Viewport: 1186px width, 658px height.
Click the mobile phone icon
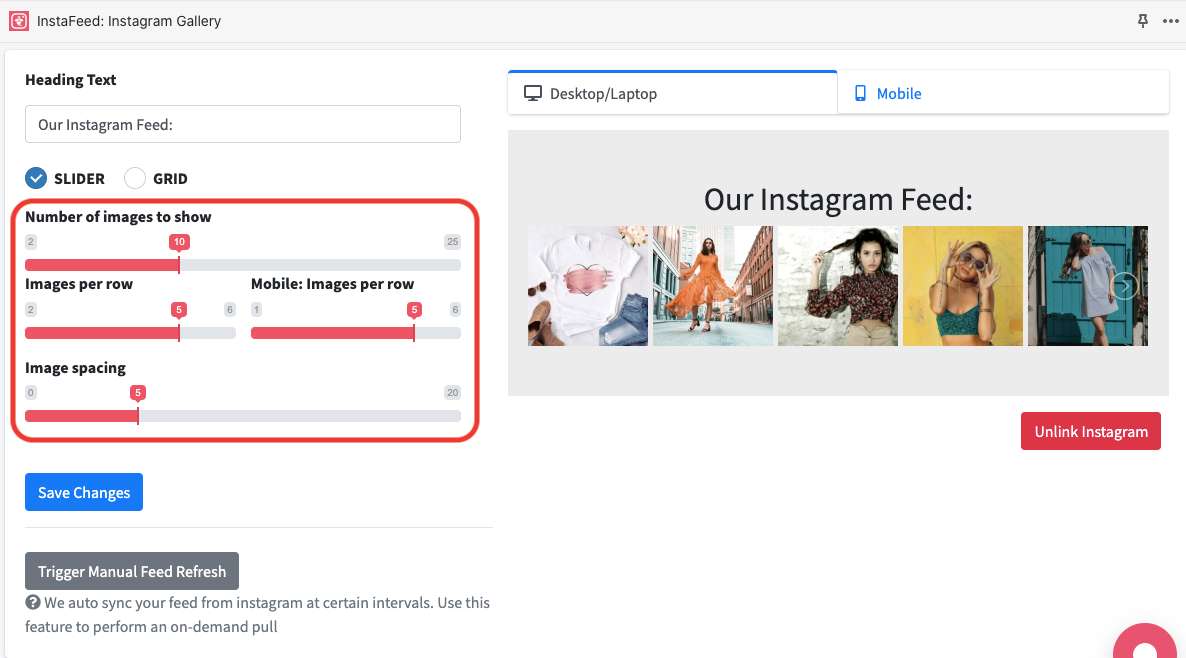tap(859, 93)
